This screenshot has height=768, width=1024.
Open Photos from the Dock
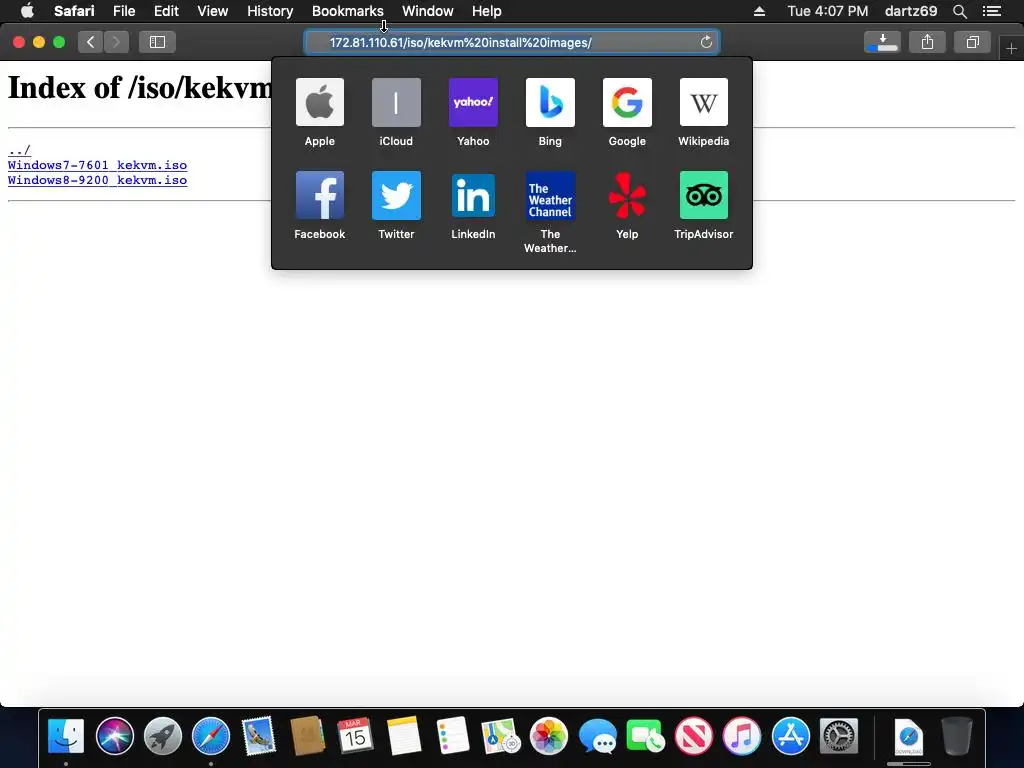click(549, 736)
